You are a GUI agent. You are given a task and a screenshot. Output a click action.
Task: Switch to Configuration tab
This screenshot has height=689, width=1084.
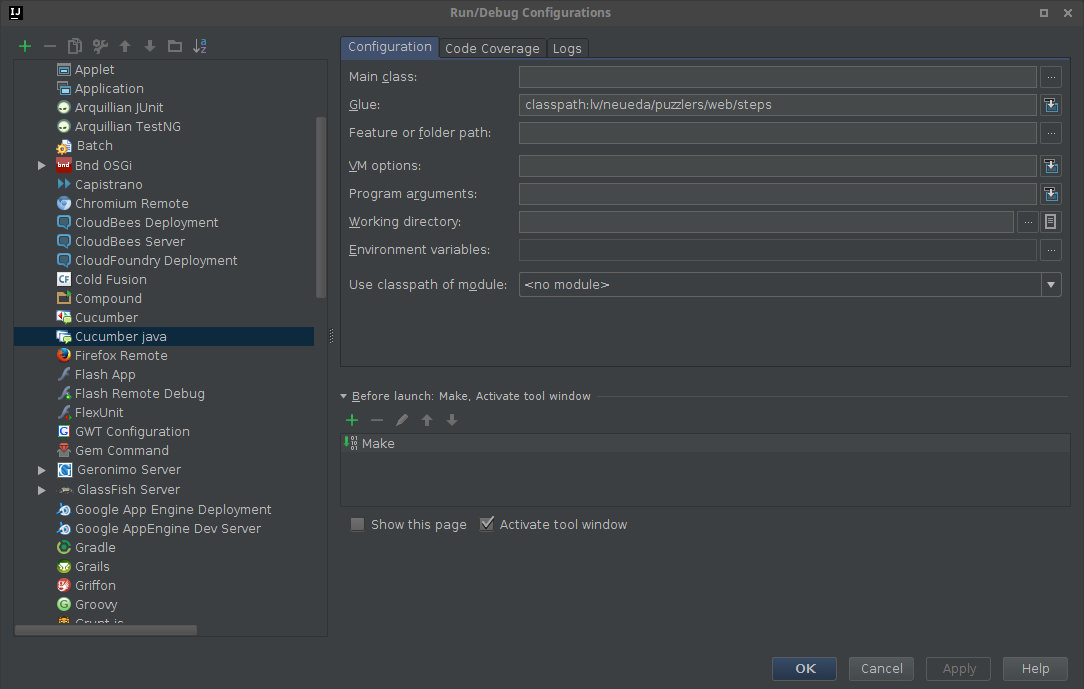click(x=390, y=47)
